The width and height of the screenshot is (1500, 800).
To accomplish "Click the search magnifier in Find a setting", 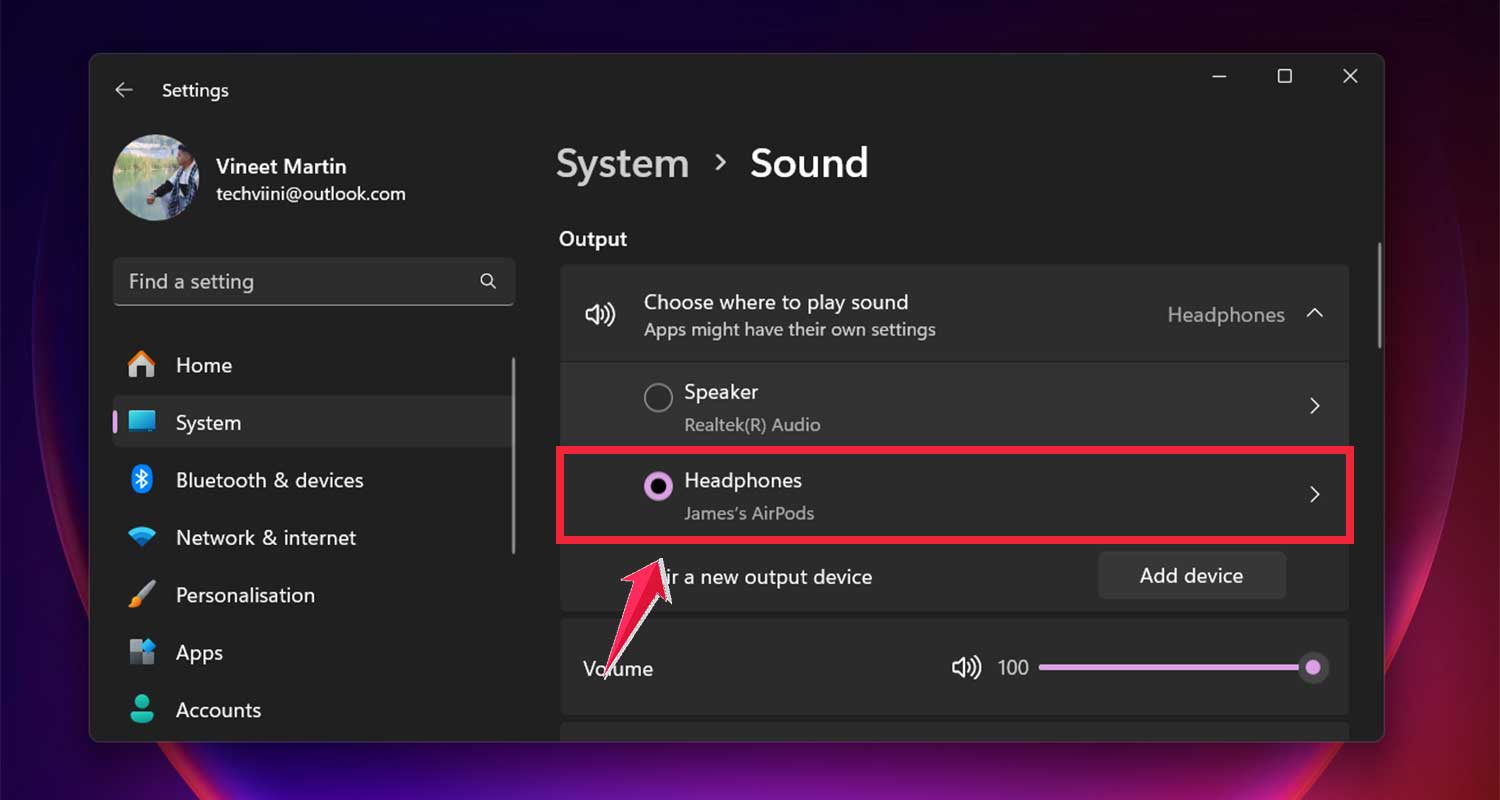I will coord(488,281).
